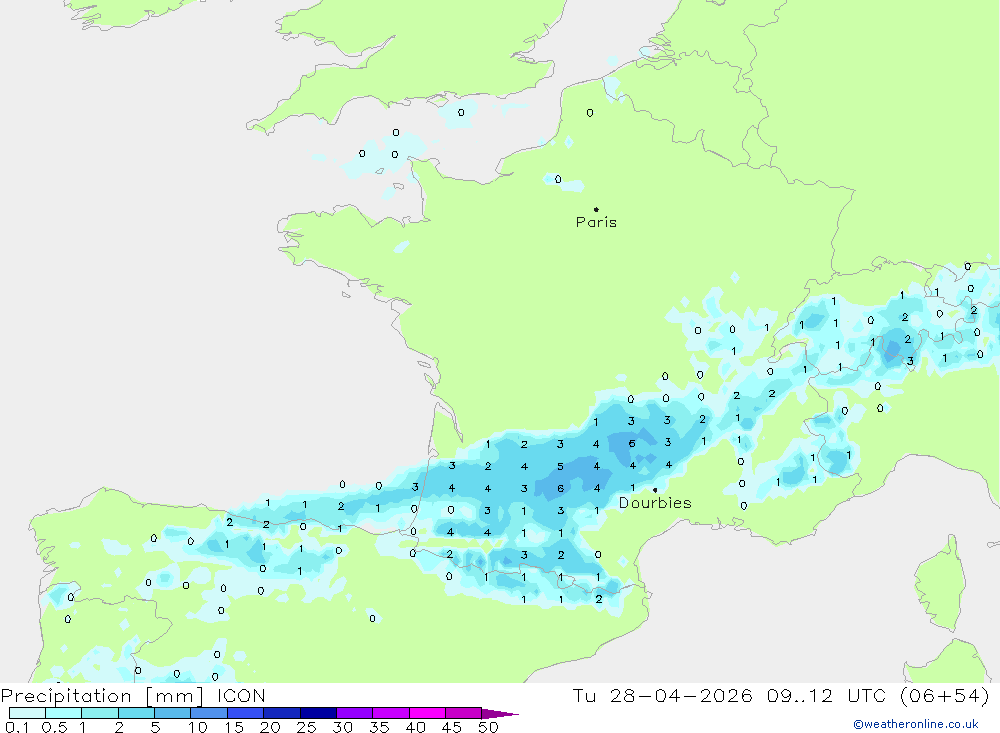Screen dimensions: 1000x733
Task: Pick the 35–40 mm legend swatch
Action: click(391, 713)
